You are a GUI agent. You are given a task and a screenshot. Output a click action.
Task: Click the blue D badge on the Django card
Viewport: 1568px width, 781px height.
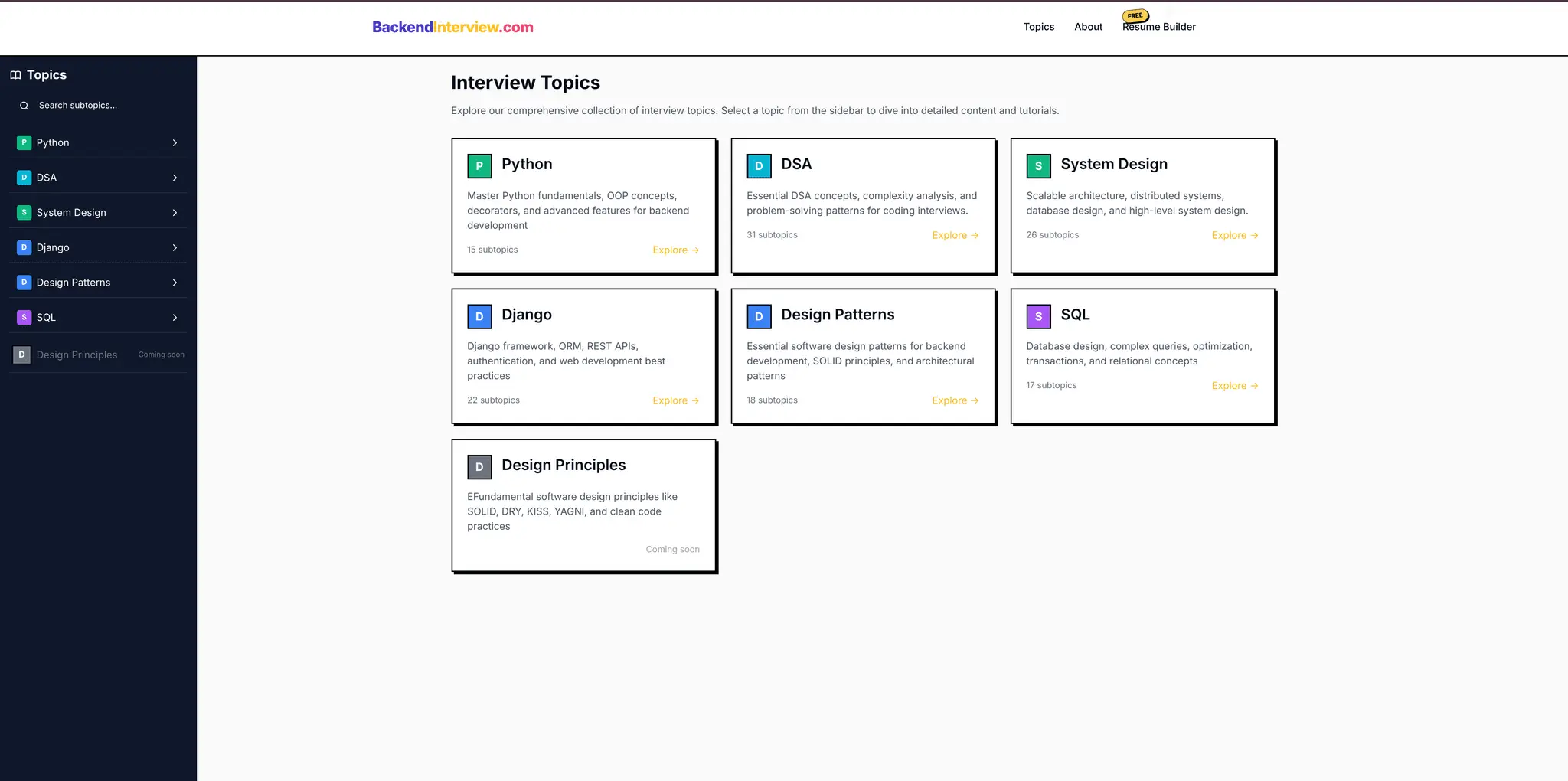(x=479, y=316)
